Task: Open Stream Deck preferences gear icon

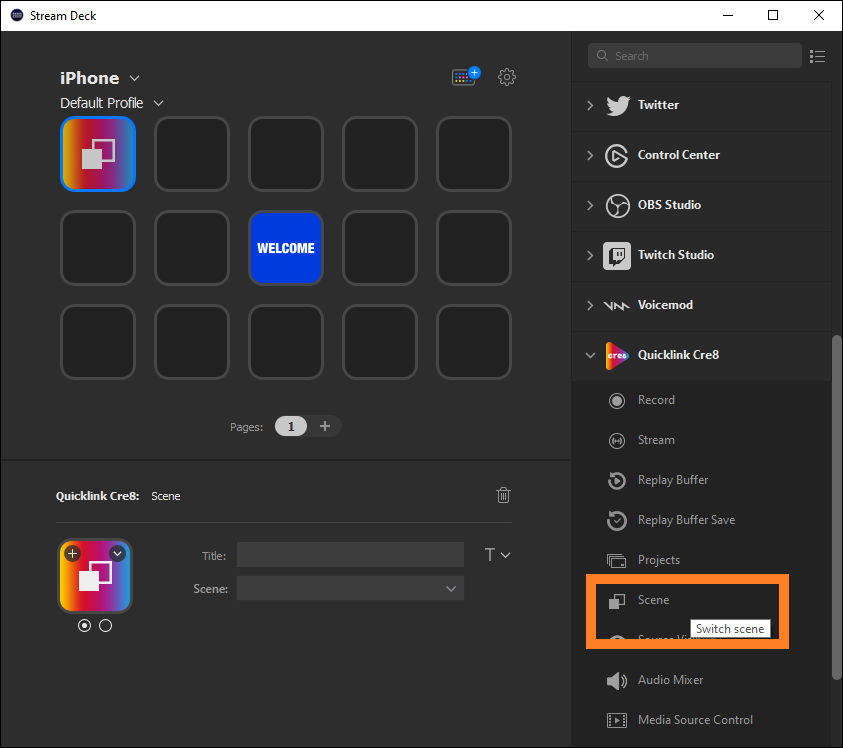Action: (x=506, y=77)
